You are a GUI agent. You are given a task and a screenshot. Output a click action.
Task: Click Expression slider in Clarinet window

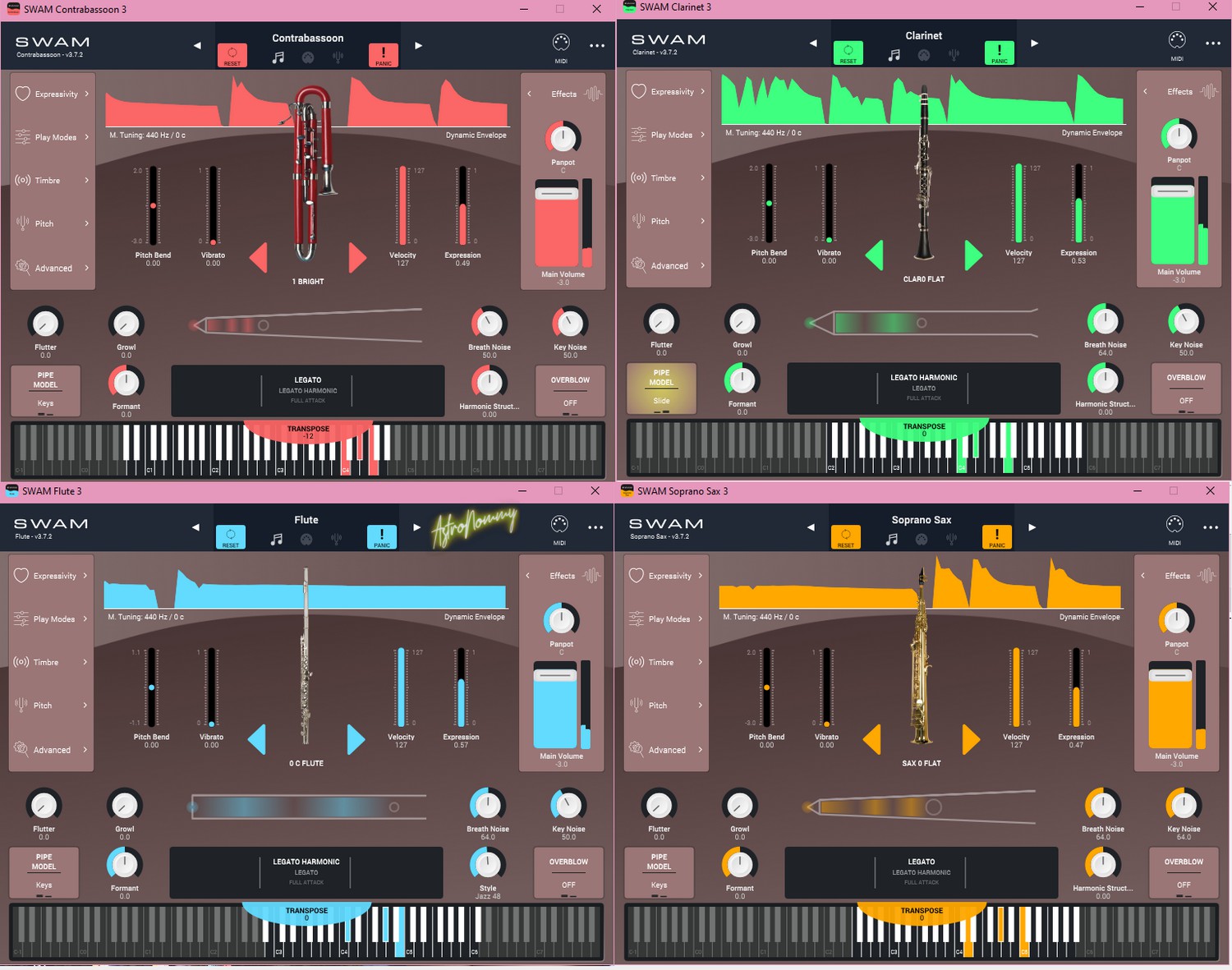tap(1078, 203)
